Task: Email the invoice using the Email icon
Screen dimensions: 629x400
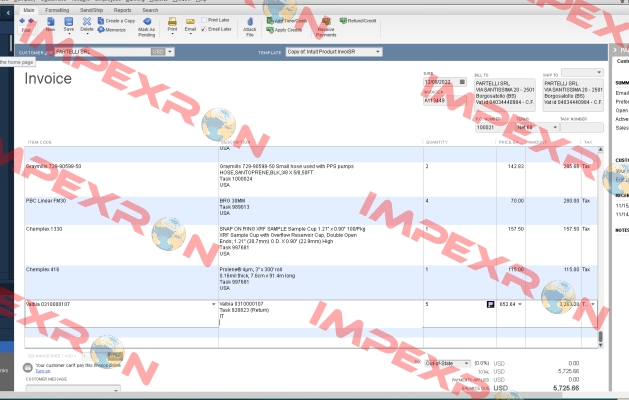Action: (x=190, y=24)
